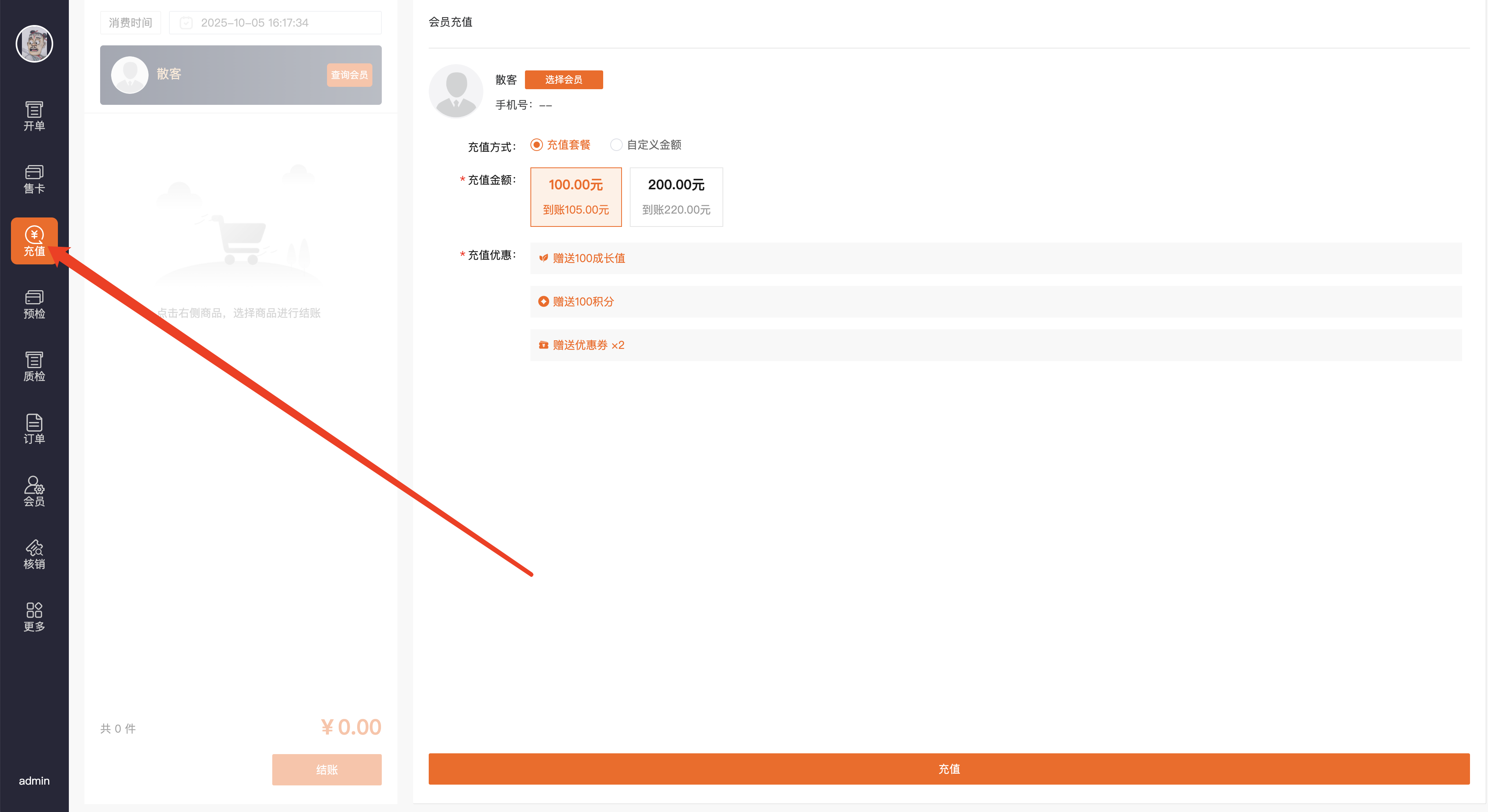
Task: Select the 自定义金额 custom amount radio
Action: click(616, 145)
